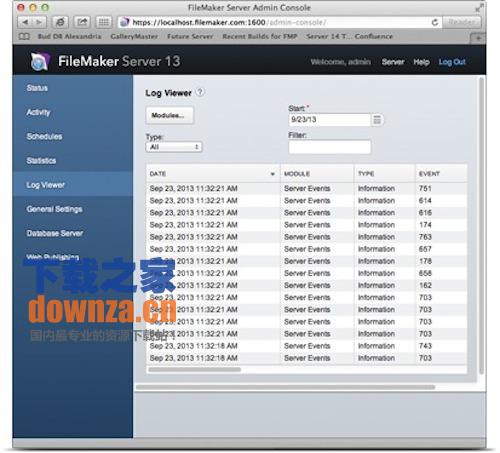The width and height of the screenshot is (500, 453).
Task: Select the log row with event 162
Action: coord(306,285)
